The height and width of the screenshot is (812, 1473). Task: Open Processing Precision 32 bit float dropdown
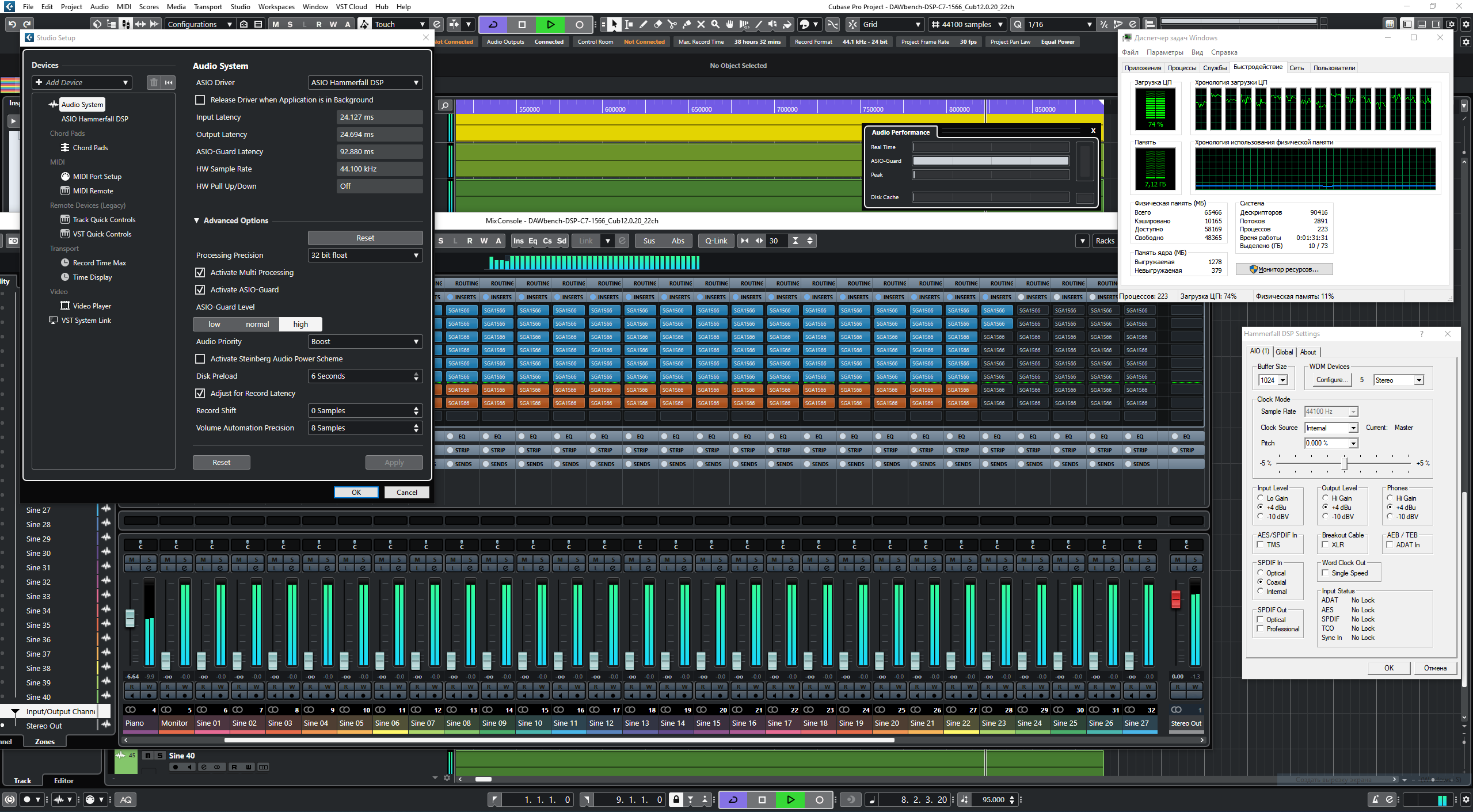[365, 255]
